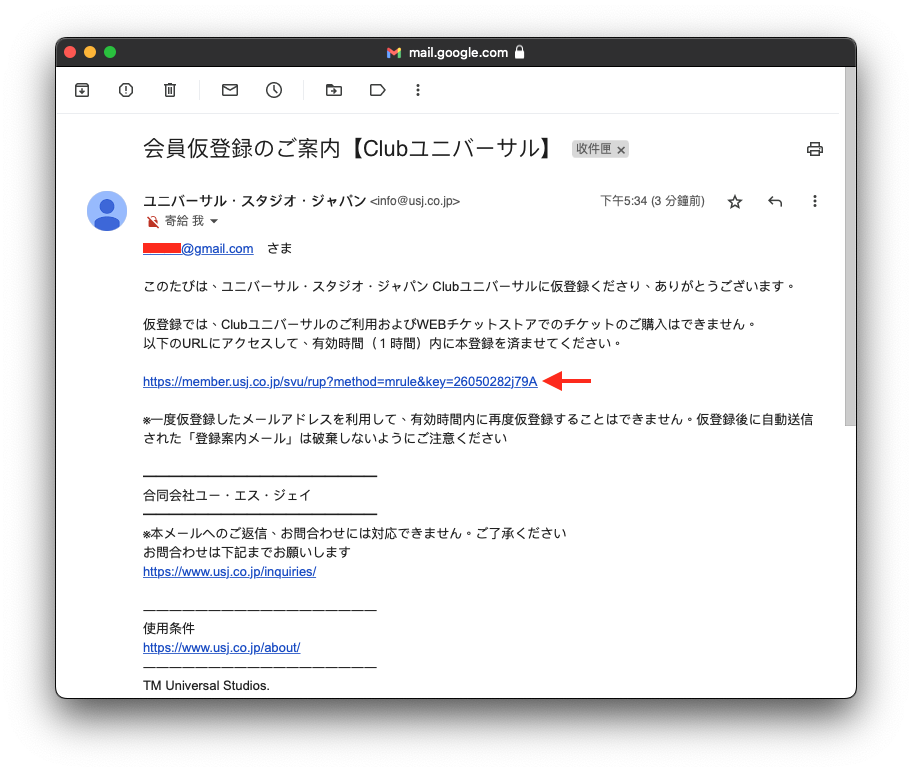Click the no-encryption red lock icon
This screenshot has width=912, height=772.
[152, 221]
